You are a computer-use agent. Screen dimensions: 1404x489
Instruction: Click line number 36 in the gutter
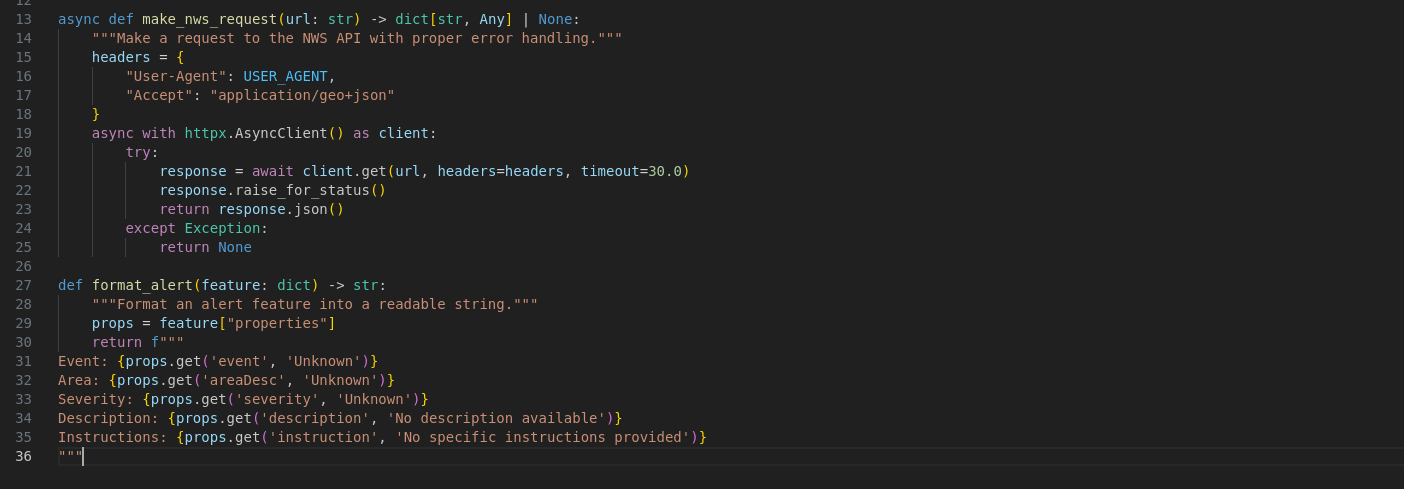[23, 456]
